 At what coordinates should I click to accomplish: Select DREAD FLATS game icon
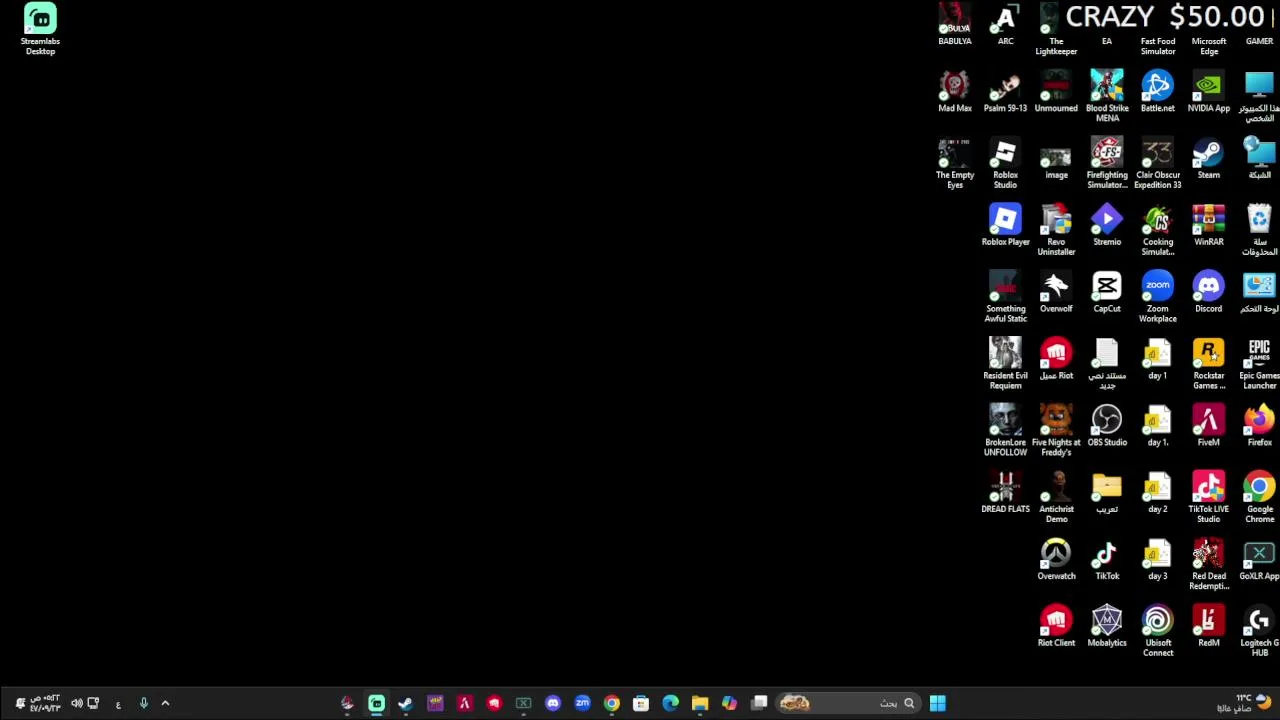coord(1005,493)
